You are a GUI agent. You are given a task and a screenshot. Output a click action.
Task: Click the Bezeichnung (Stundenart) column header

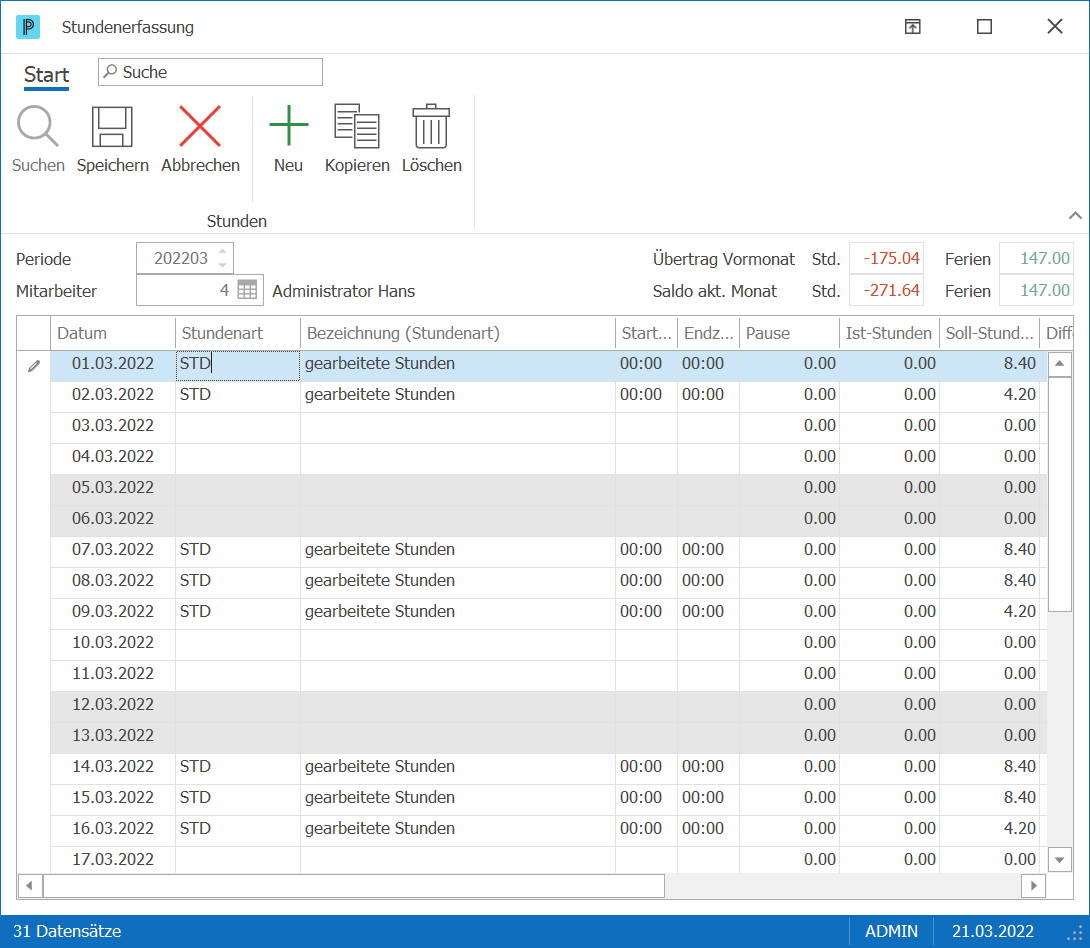[457, 333]
